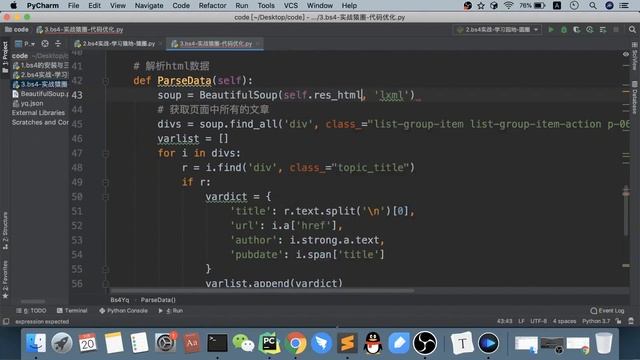640x360 pixels.
Task: Open the run configuration dropdown
Action: [498, 29]
